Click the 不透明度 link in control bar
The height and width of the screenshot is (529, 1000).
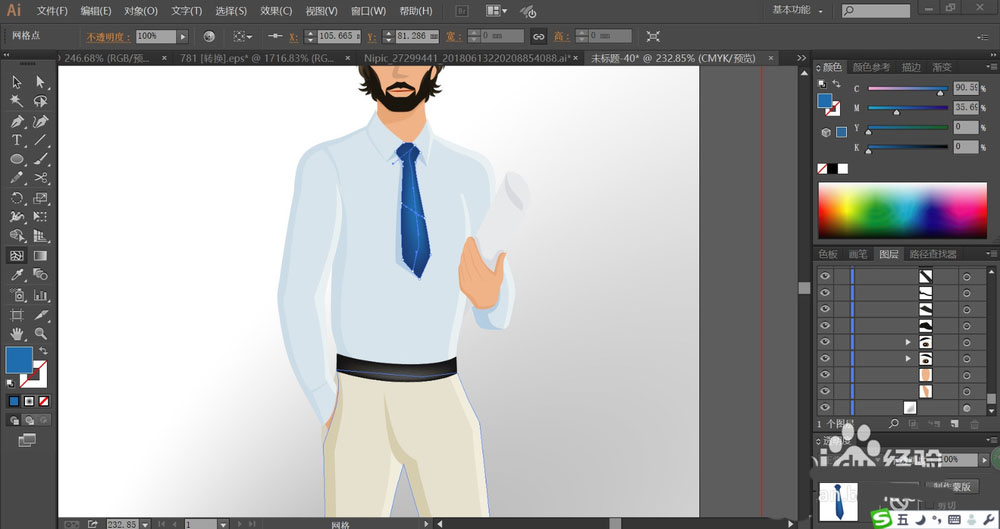[x=108, y=37]
